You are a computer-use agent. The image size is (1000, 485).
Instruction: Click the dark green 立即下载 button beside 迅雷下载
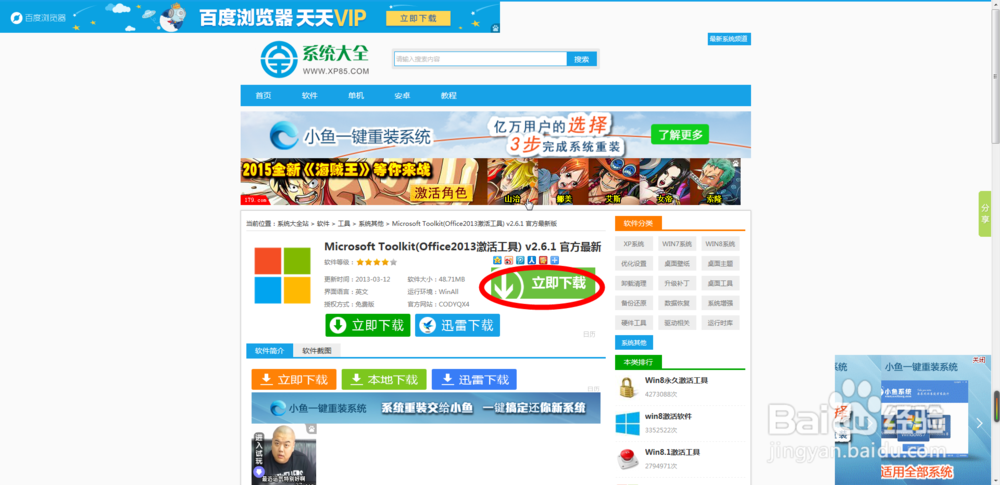[x=368, y=325]
